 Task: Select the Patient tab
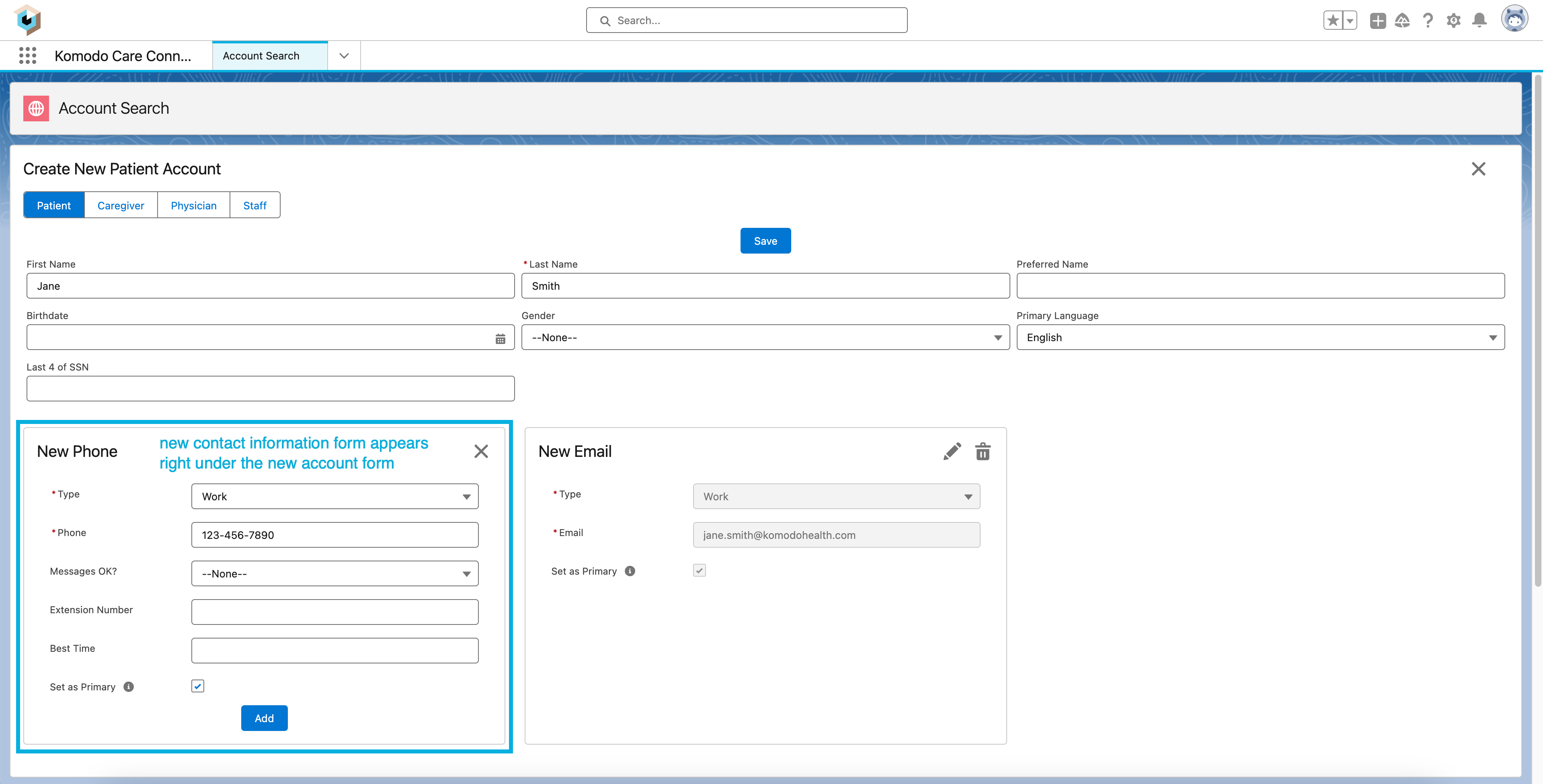coord(54,205)
